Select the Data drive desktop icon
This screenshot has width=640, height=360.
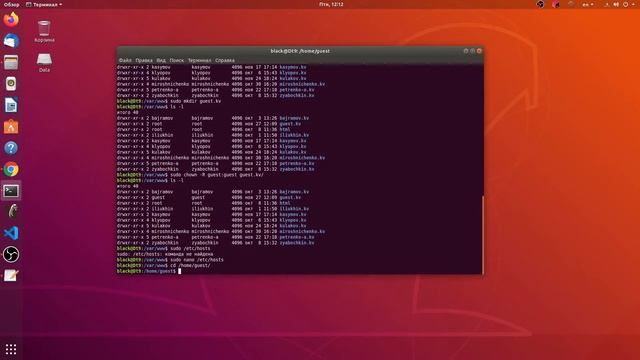[44, 62]
